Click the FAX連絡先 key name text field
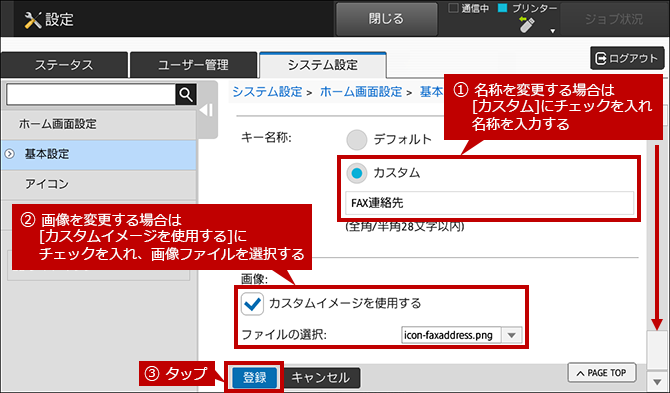 [x=489, y=203]
